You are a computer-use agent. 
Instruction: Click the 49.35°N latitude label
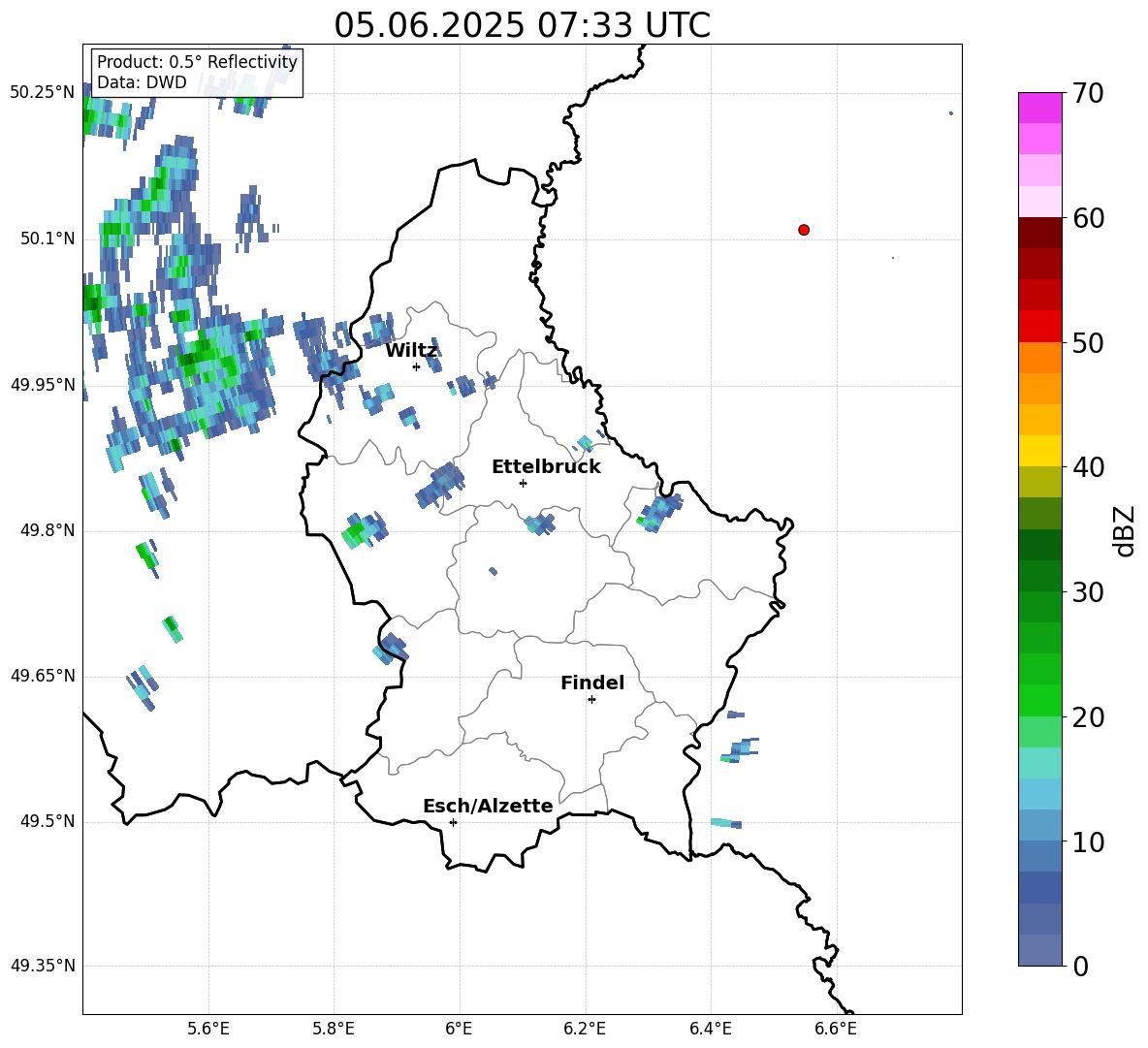[43, 966]
